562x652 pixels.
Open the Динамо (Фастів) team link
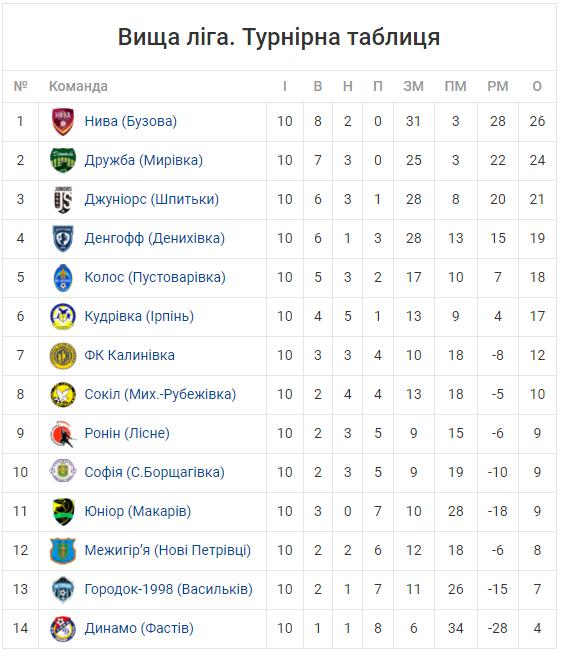point(139,629)
